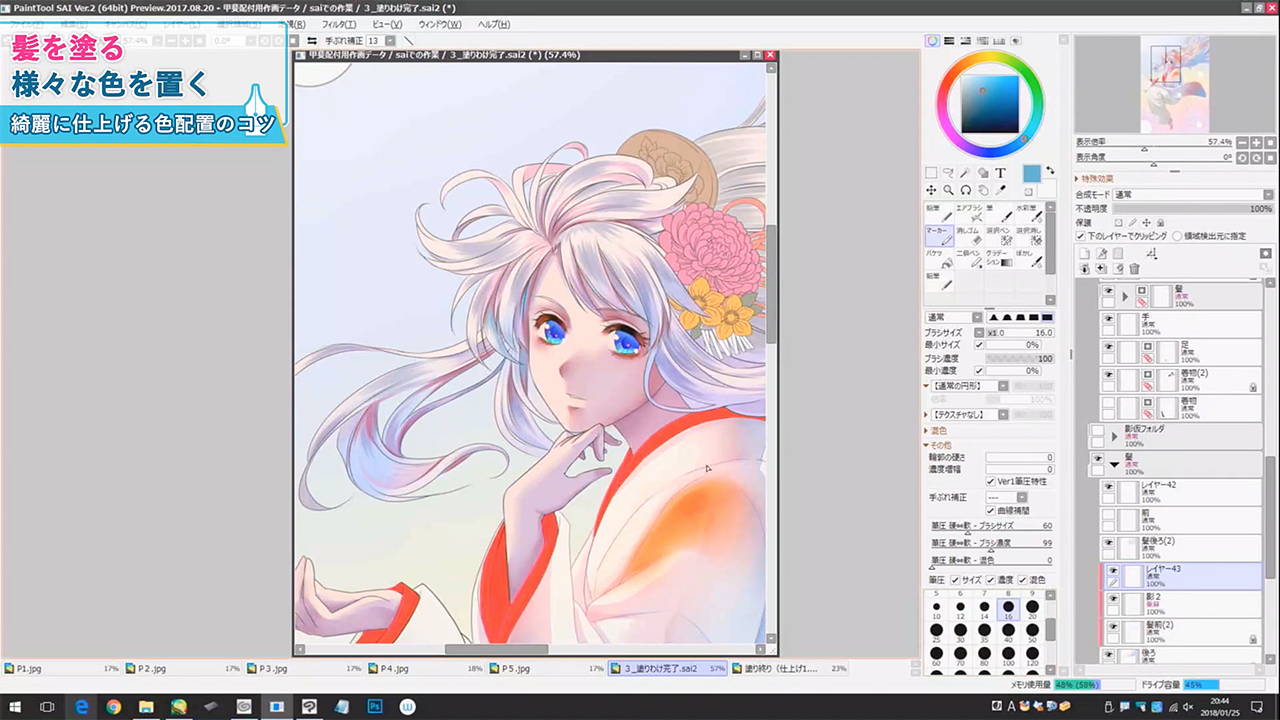1280x720 pixels.
Task: Select the Hand pan tool
Action: point(982,190)
